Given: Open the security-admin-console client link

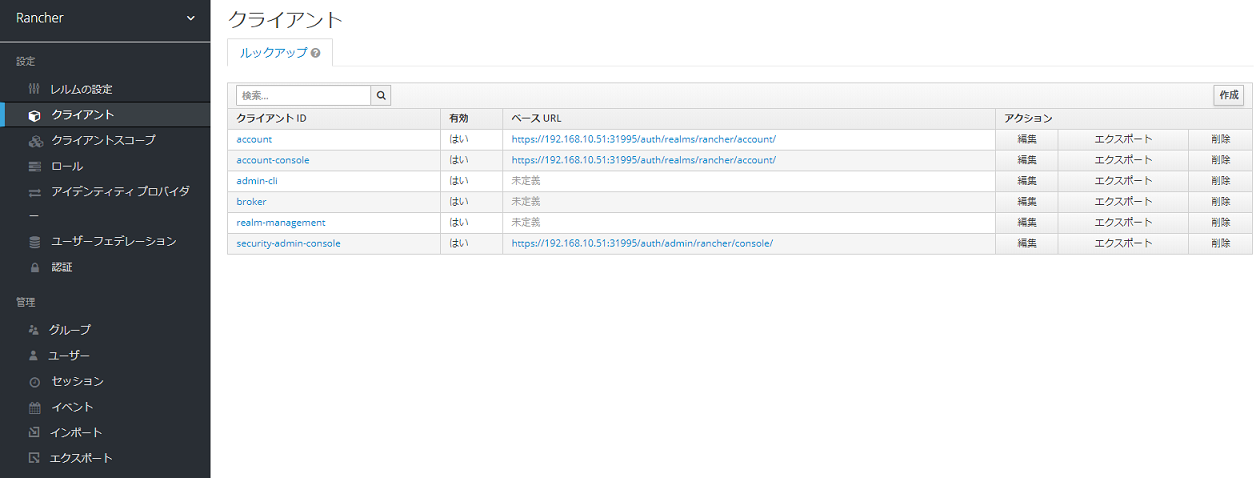Looking at the screenshot, I should point(288,243).
